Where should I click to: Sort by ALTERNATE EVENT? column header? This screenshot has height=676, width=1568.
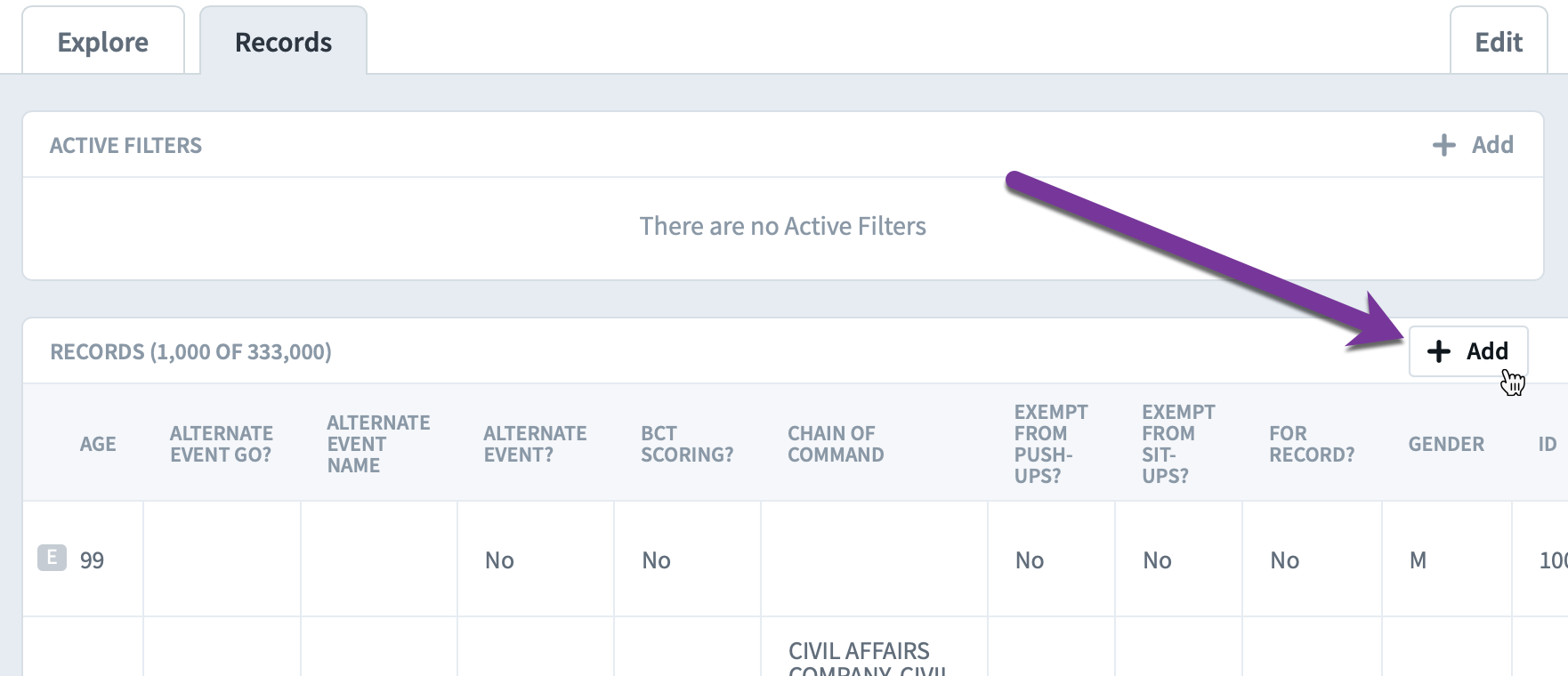click(535, 444)
